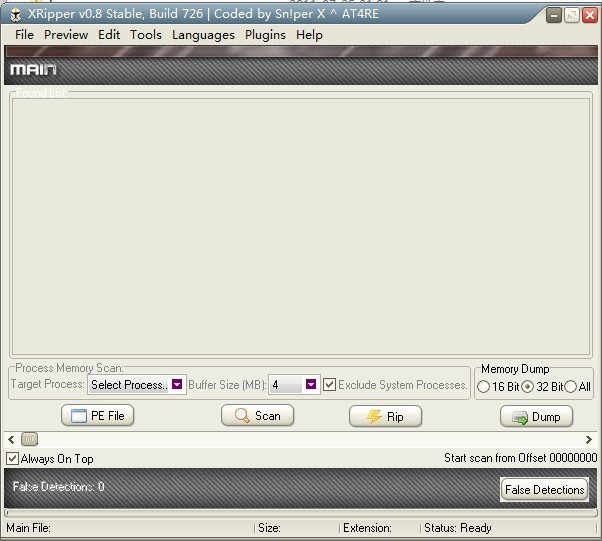Click the False Detections button
This screenshot has height=541, width=602.
pos(544,489)
